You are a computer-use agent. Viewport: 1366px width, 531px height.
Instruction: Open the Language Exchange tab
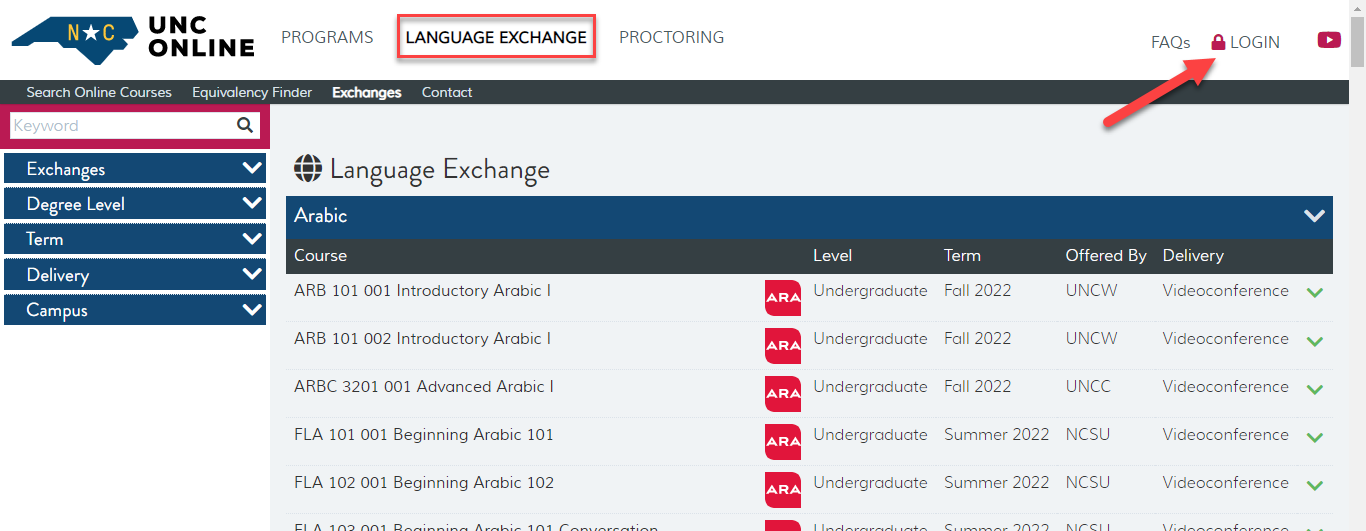[496, 38]
